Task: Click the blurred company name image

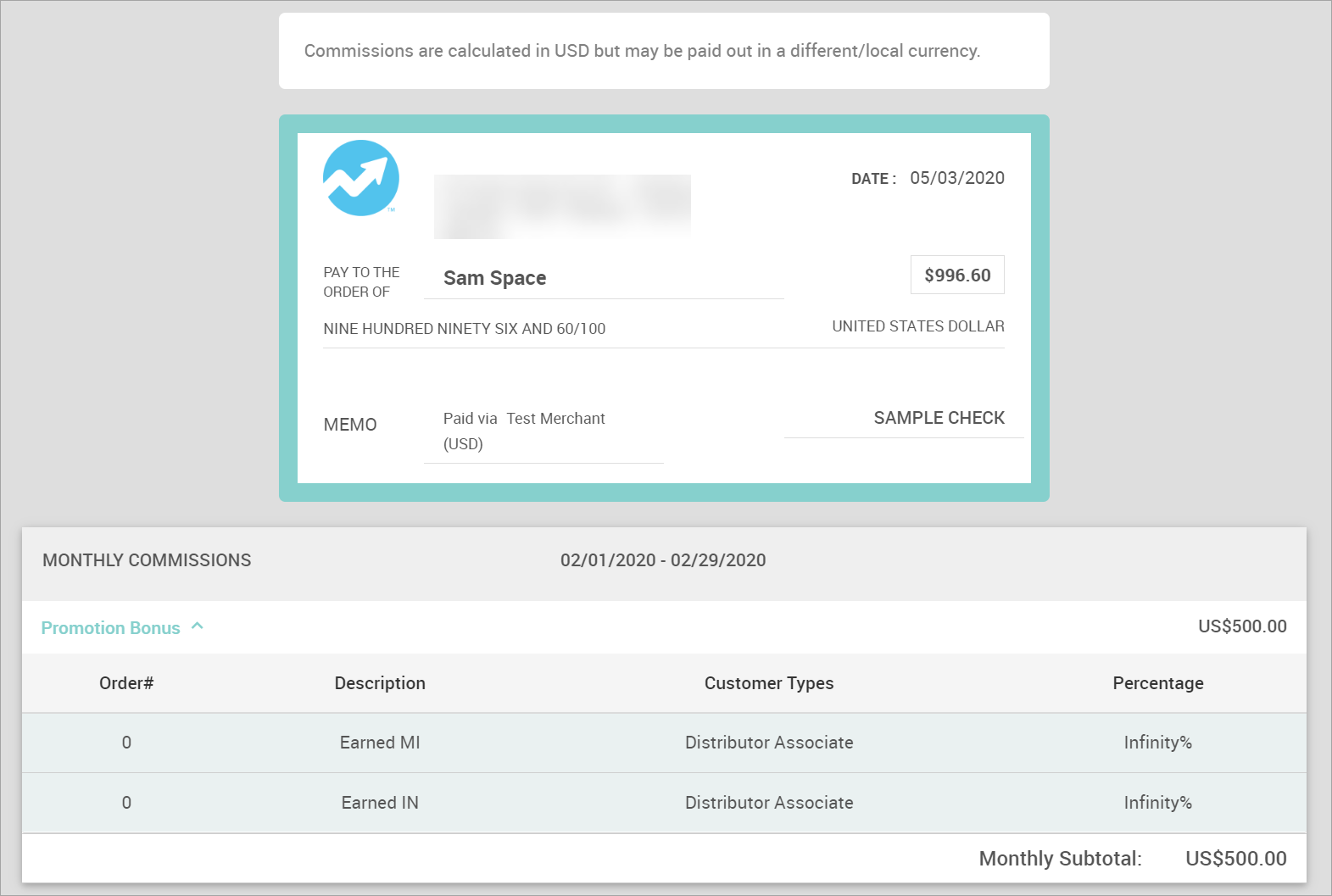Action: tap(562, 206)
